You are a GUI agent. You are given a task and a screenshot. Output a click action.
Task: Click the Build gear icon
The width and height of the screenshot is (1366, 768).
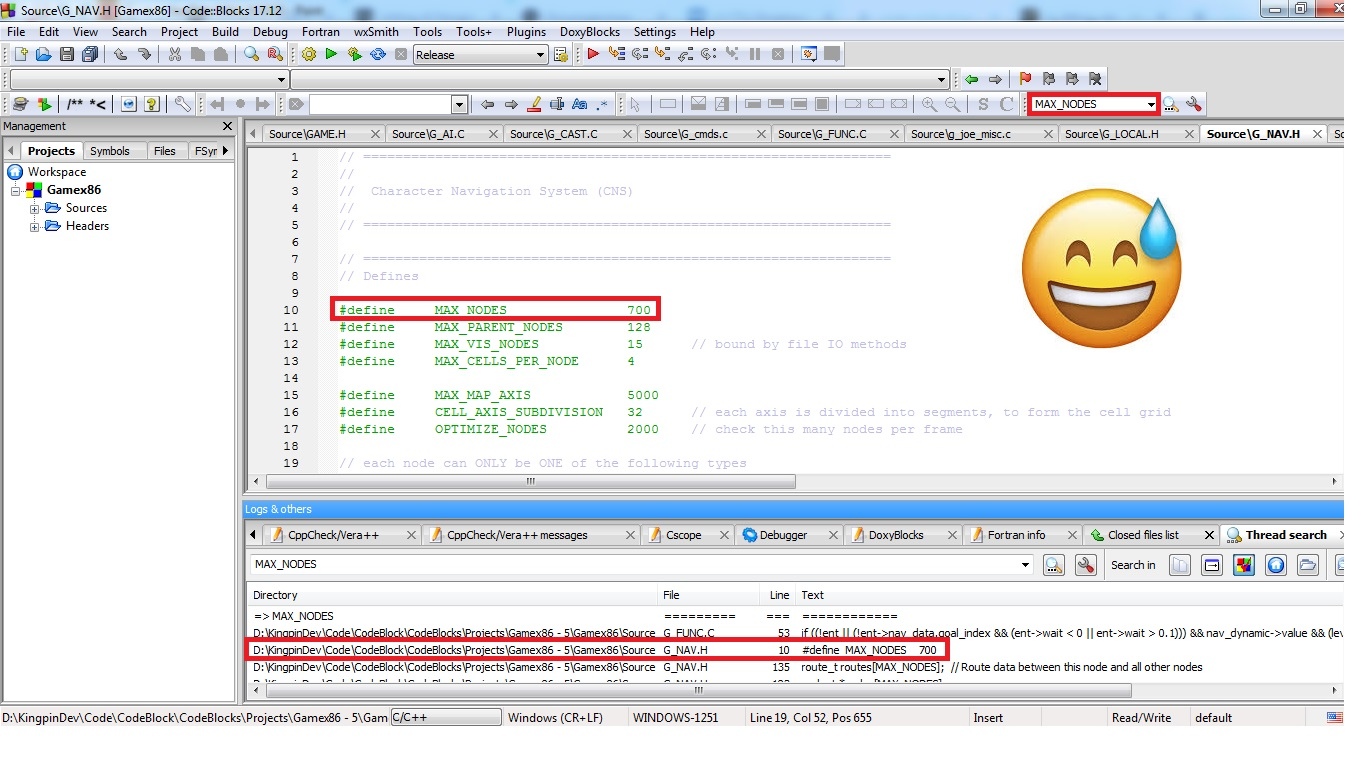(309, 54)
